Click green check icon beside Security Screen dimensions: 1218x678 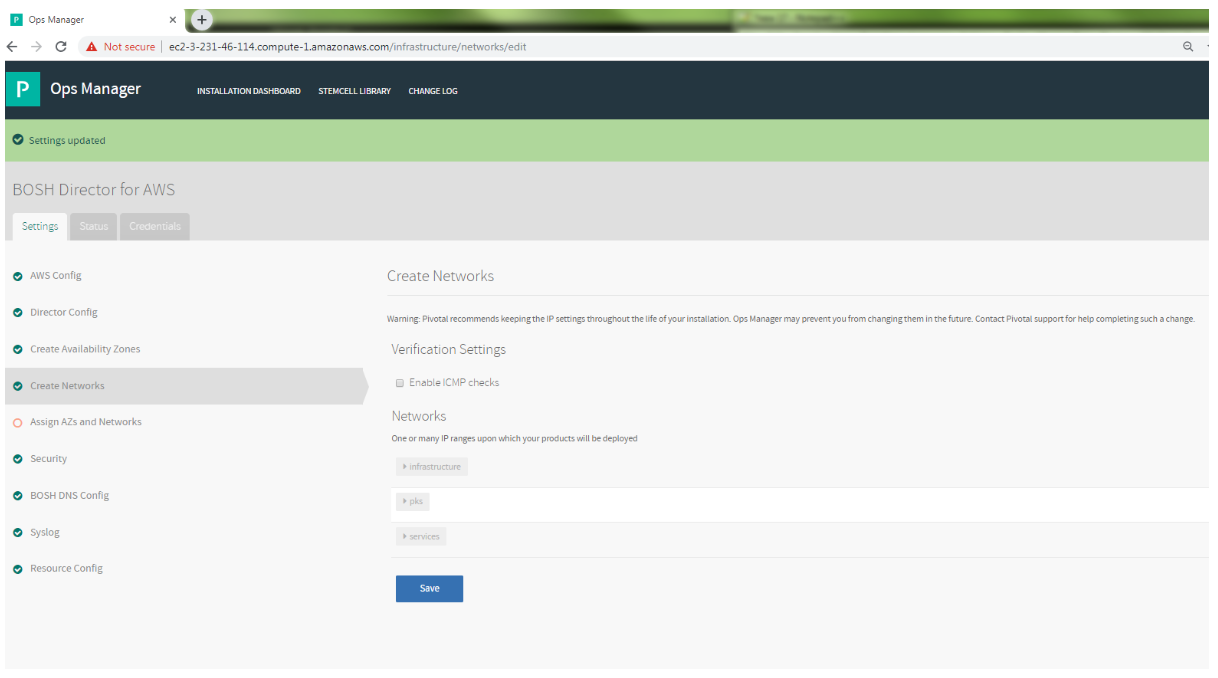[18, 459]
